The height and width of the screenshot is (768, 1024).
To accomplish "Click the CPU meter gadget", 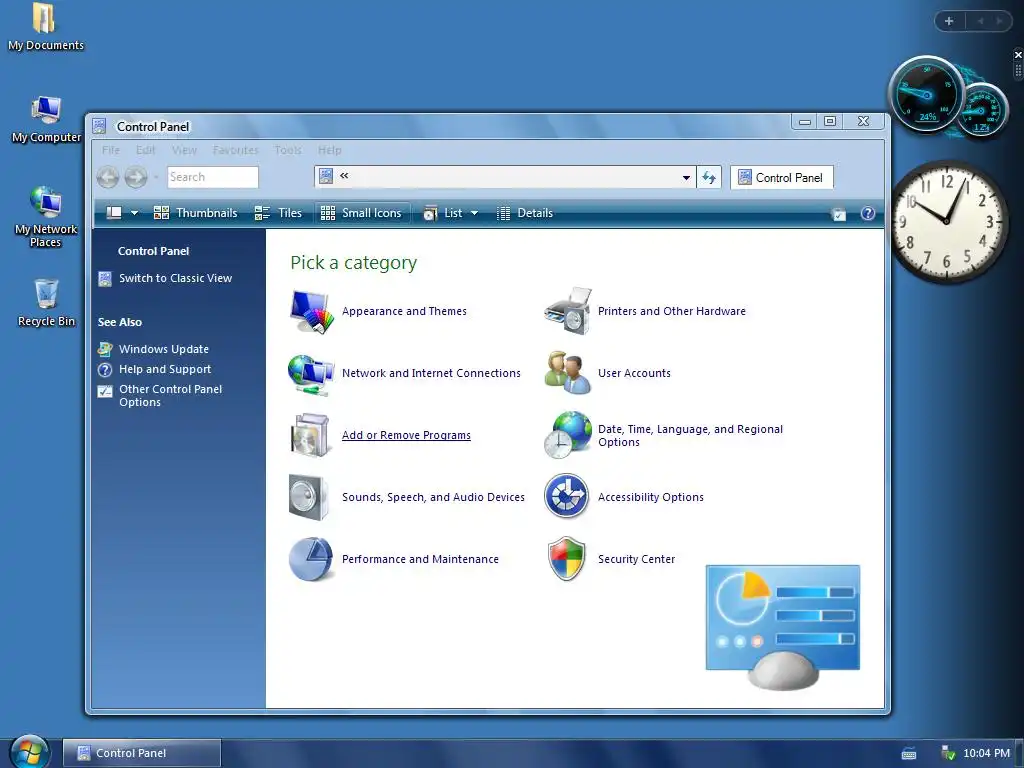I will tap(948, 95).
